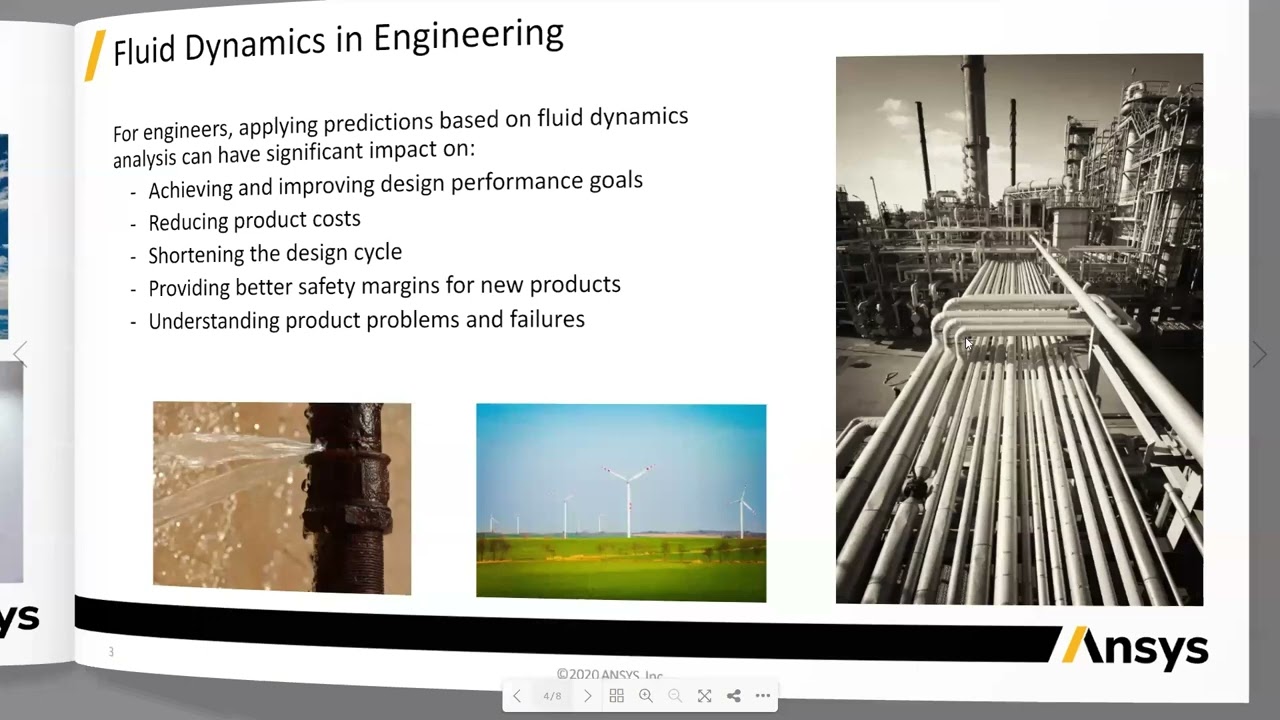Click 'Shortening the design cycle' bullet
1280x720 pixels.
[275, 253]
